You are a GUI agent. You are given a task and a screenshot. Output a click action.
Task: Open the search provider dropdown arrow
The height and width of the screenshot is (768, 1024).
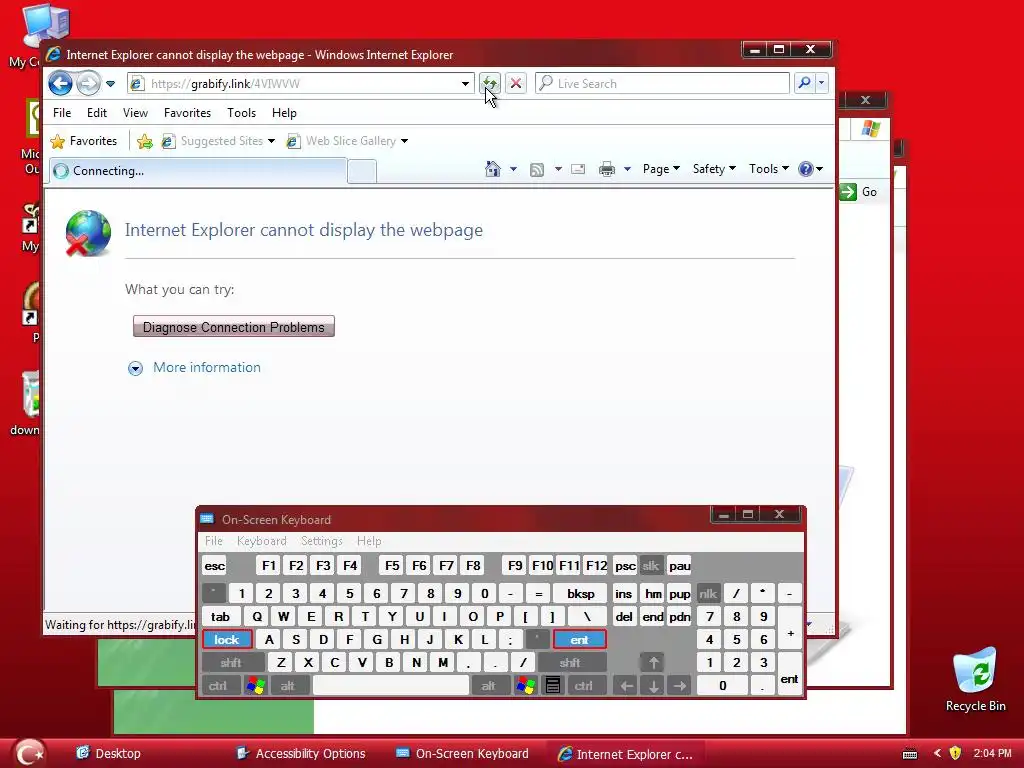822,83
